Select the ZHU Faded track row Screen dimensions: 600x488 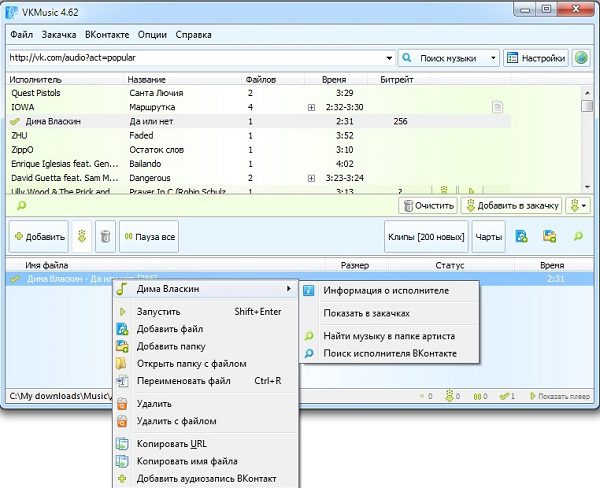(x=258, y=135)
